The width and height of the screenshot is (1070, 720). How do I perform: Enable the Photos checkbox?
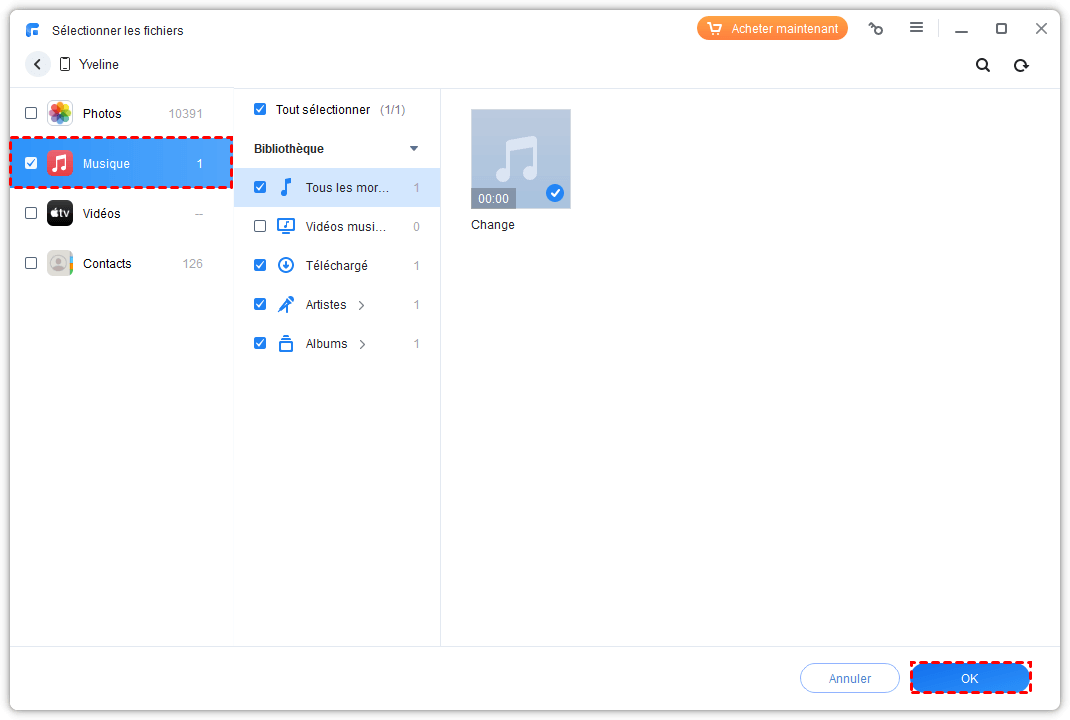coord(31,113)
